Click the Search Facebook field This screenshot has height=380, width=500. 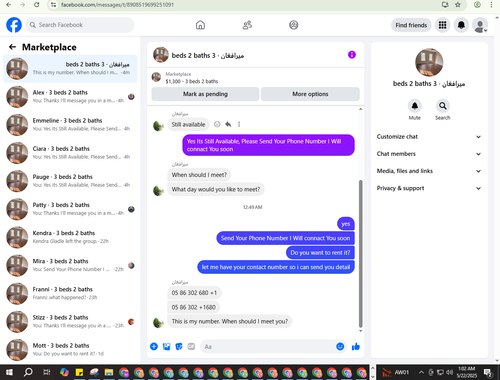(80, 25)
